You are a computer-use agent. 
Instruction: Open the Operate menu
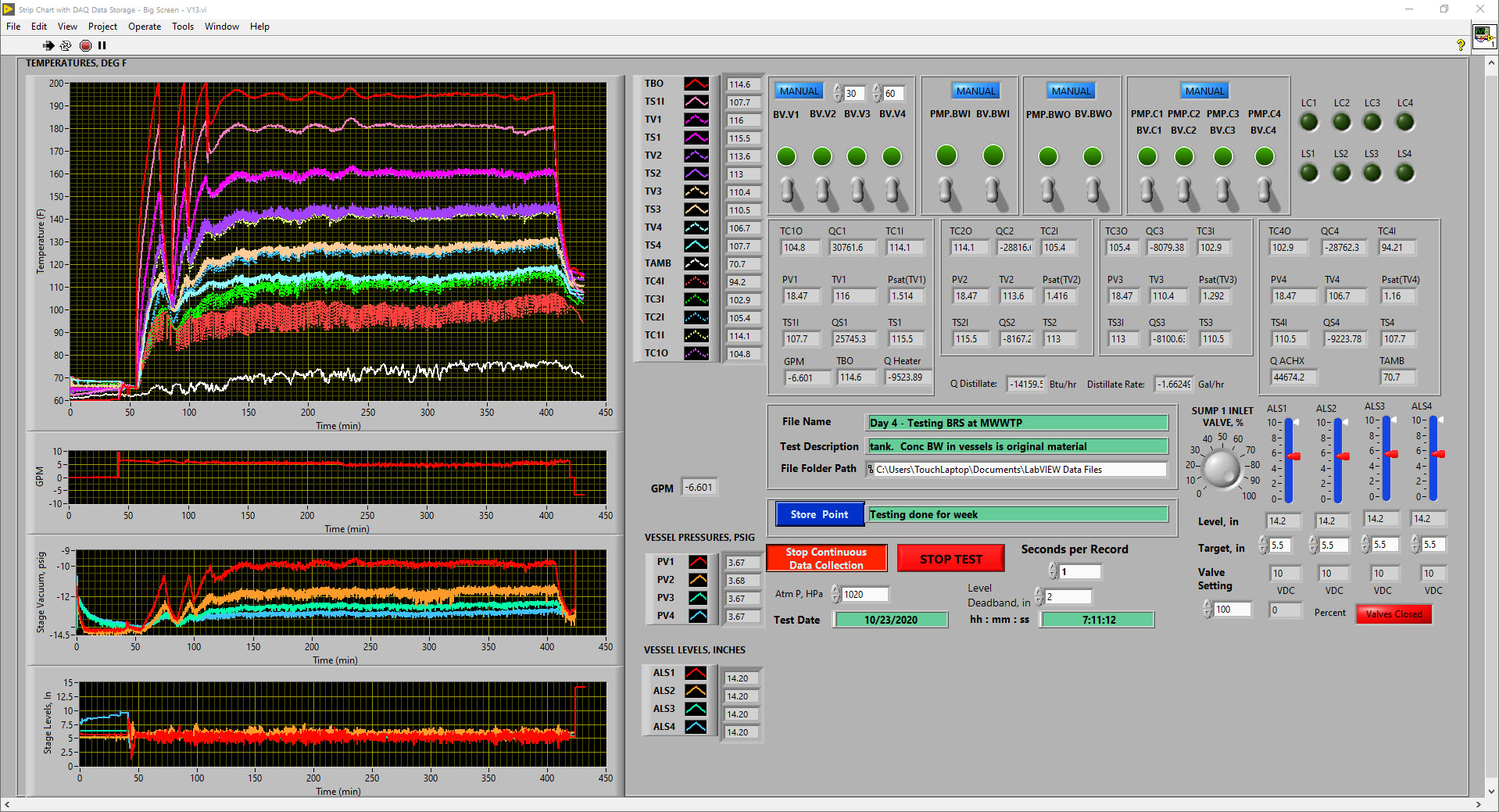(145, 27)
